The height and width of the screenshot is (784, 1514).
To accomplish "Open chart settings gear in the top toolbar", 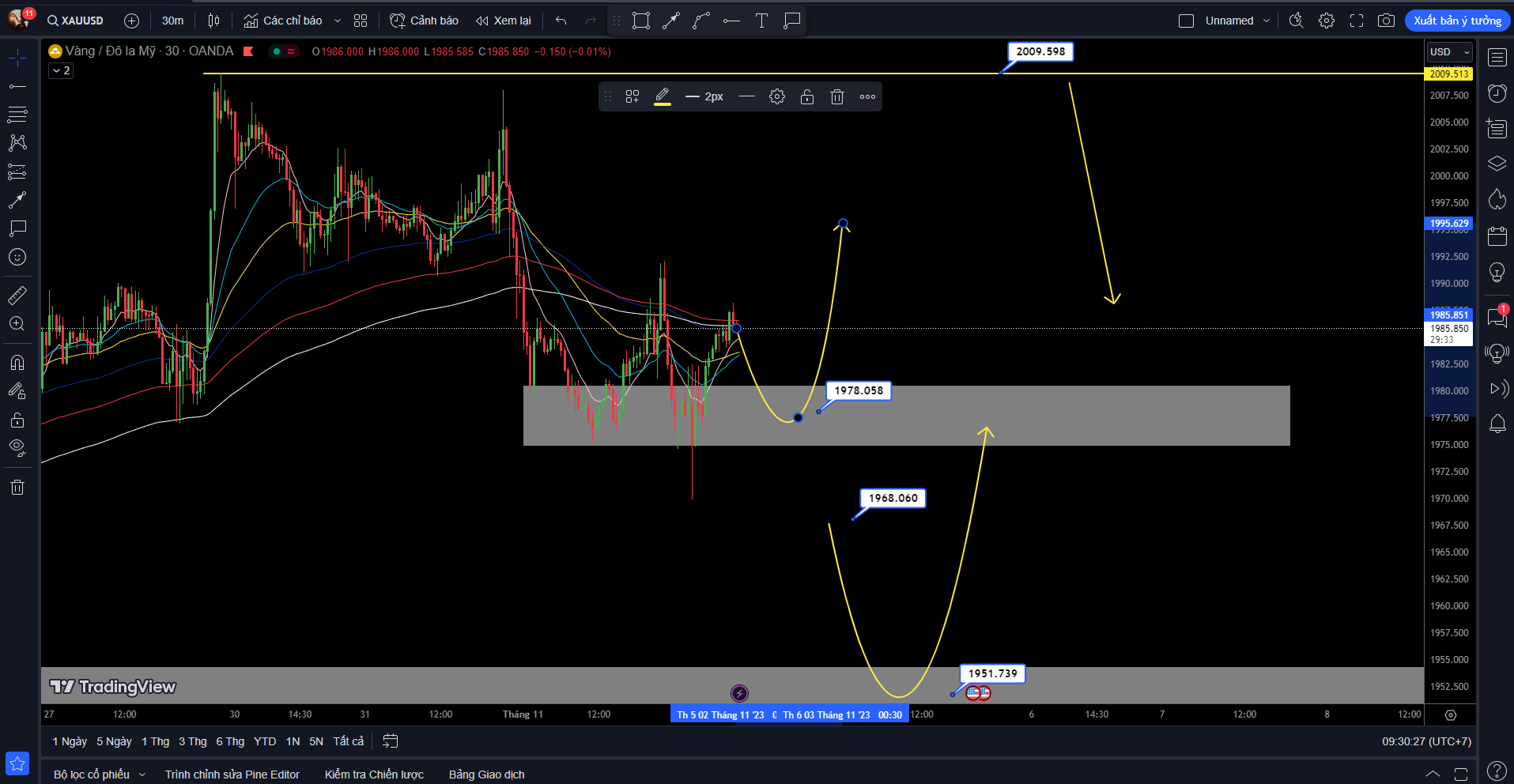I will point(1327,21).
